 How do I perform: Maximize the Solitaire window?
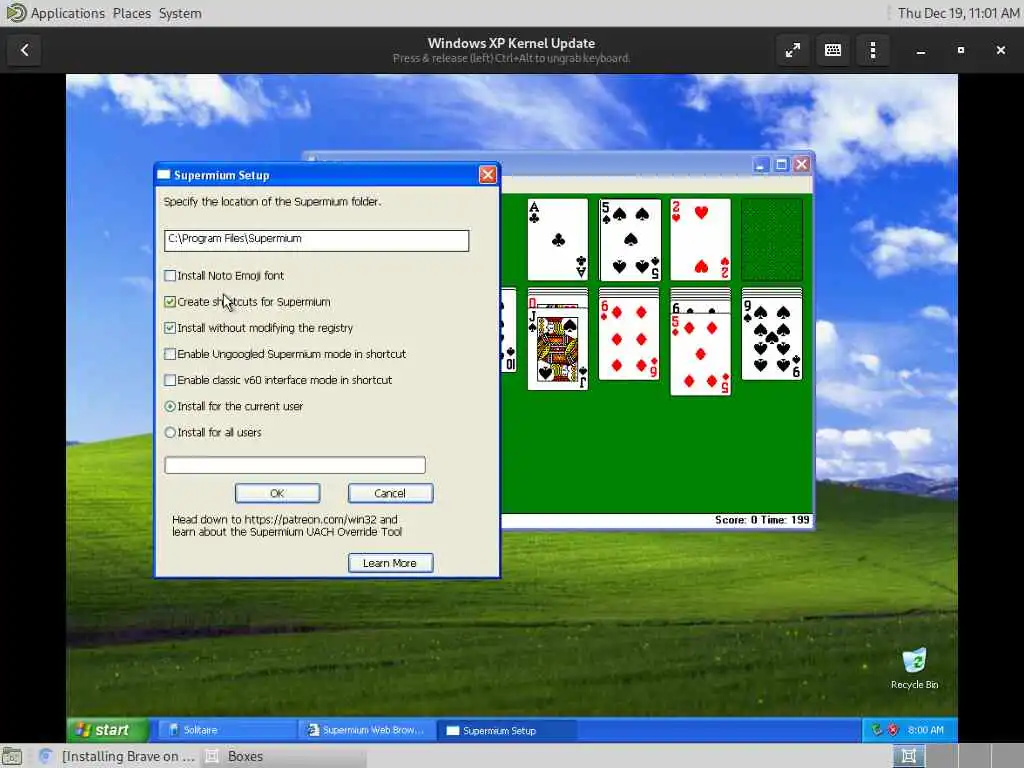[x=781, y=165]
